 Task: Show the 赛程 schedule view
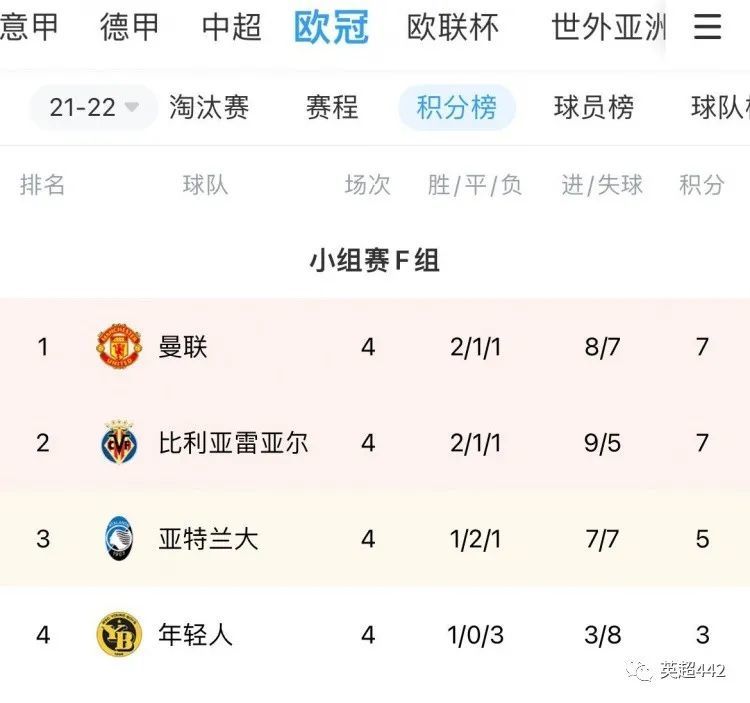pos(332,107)
